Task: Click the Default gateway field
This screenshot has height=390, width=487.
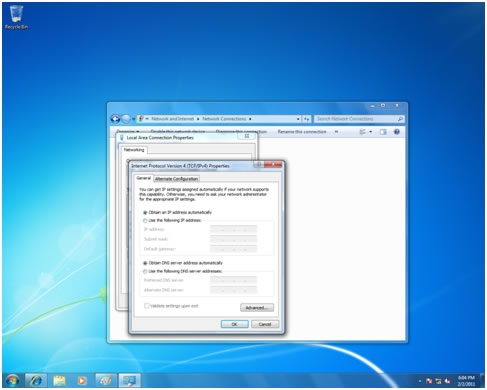Action: [x=233, y=249]
